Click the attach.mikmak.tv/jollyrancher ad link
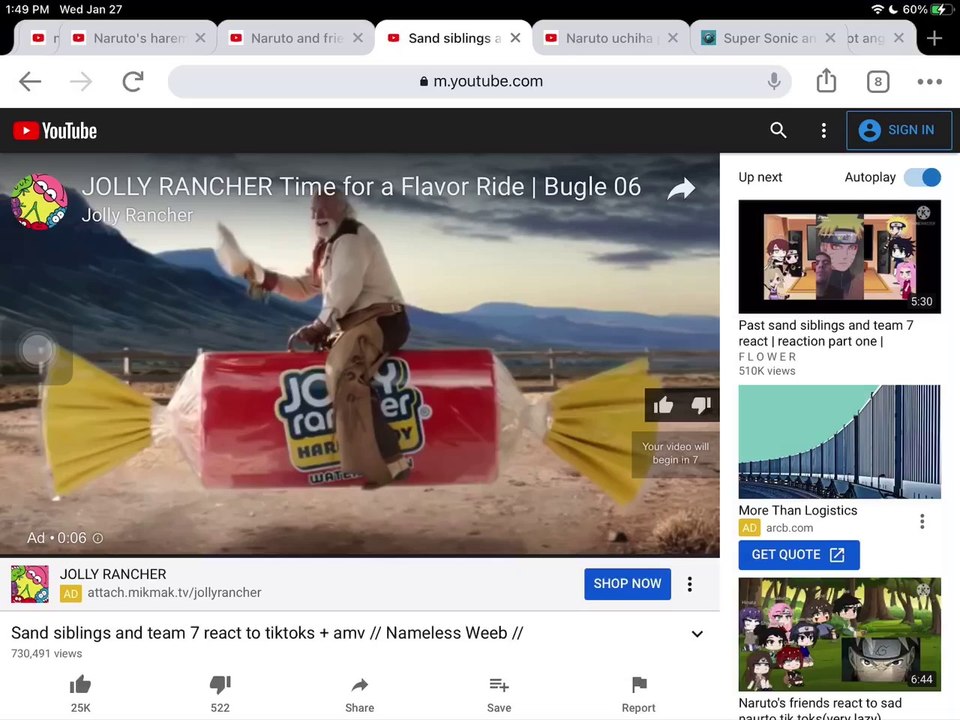960x720 pixels. (174, 593)
